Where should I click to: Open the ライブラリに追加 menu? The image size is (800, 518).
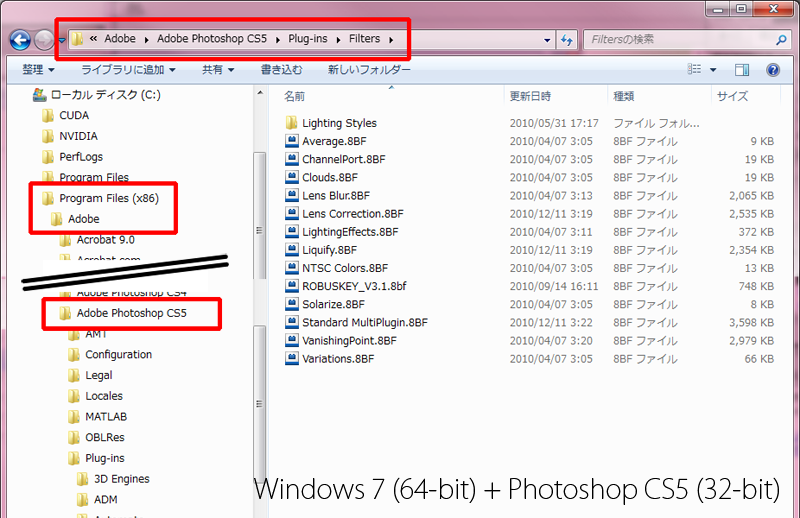click(x=128, y=69)
